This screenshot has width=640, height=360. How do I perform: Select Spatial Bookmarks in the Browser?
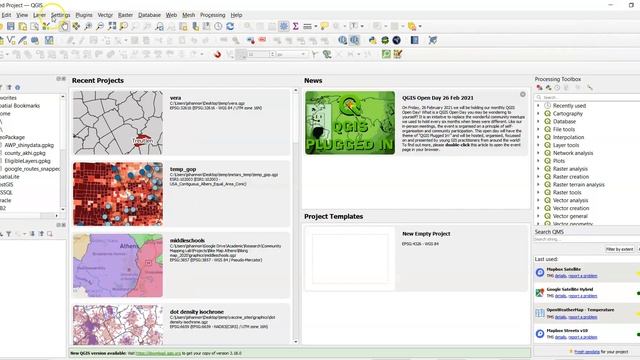(20, 106)
